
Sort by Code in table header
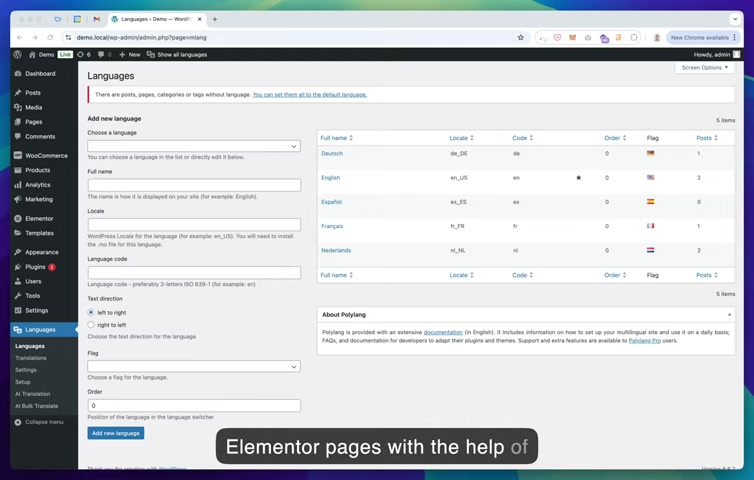pyautogui.click(x=522, y=138)
